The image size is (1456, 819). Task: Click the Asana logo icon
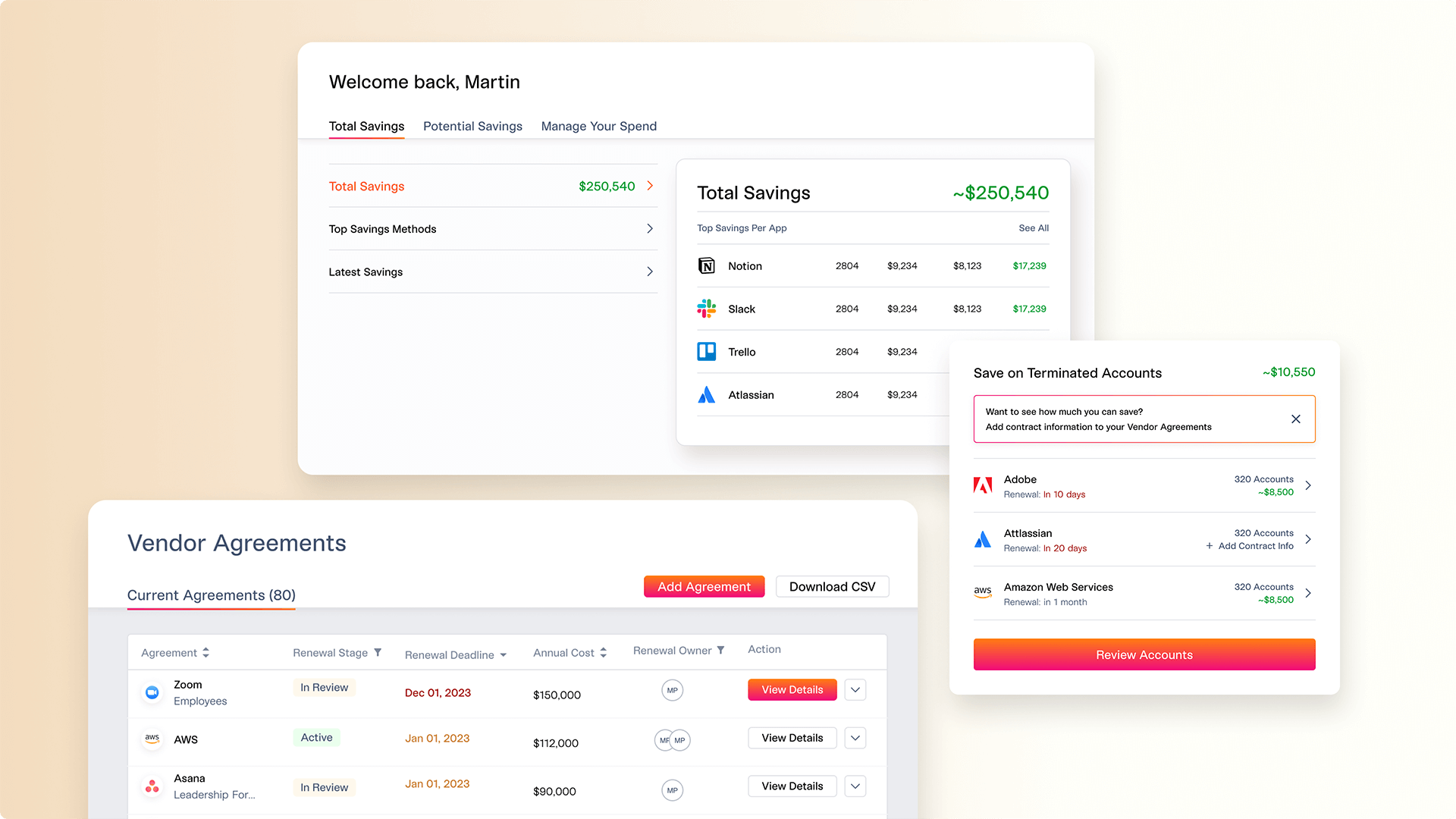tap(152, 786)
